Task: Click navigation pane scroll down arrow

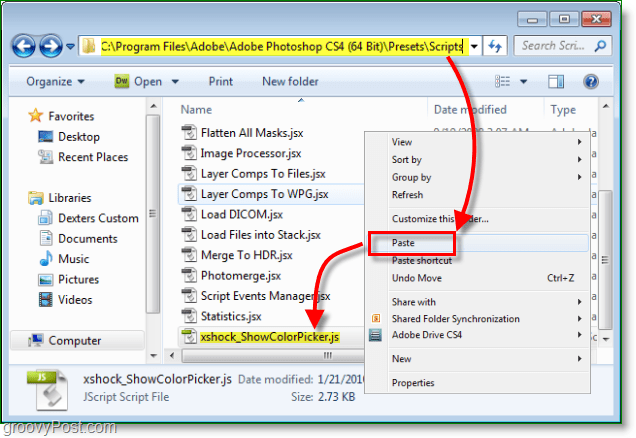Action: click(153, 356)
